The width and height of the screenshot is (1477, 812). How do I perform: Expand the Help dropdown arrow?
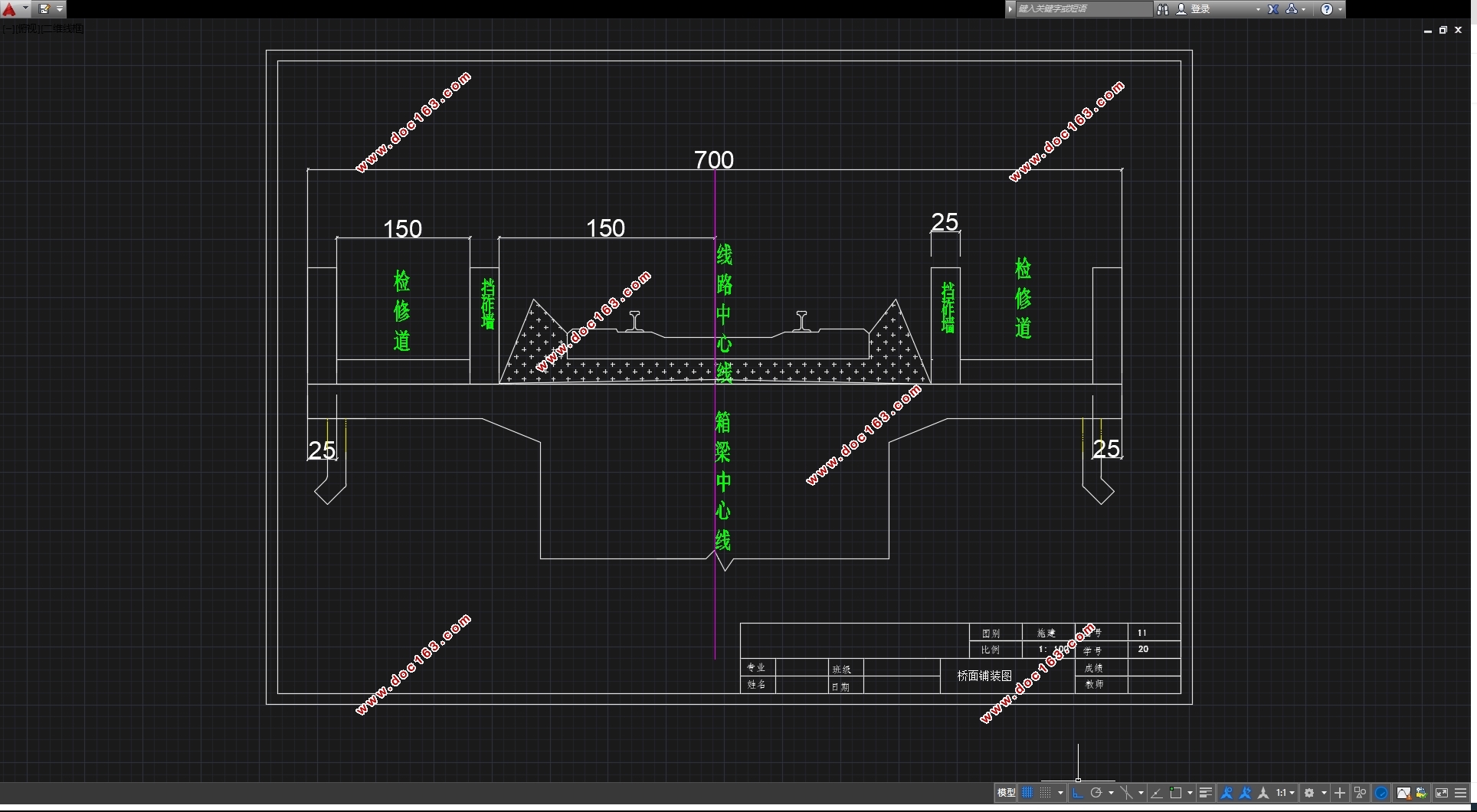pyautogui.click(x=1340, y=9)
